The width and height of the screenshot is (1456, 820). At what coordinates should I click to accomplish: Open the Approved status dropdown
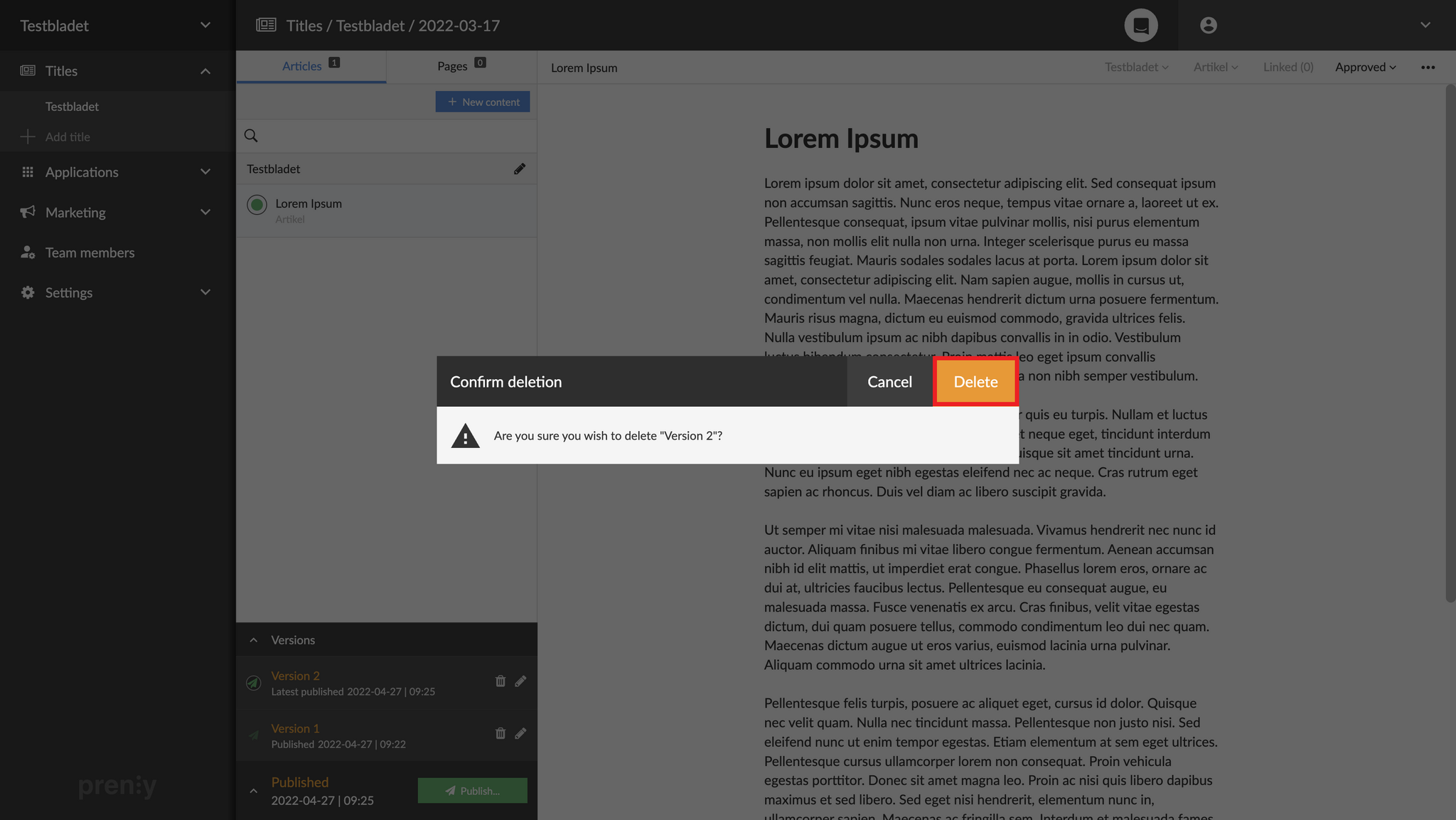1365,68
